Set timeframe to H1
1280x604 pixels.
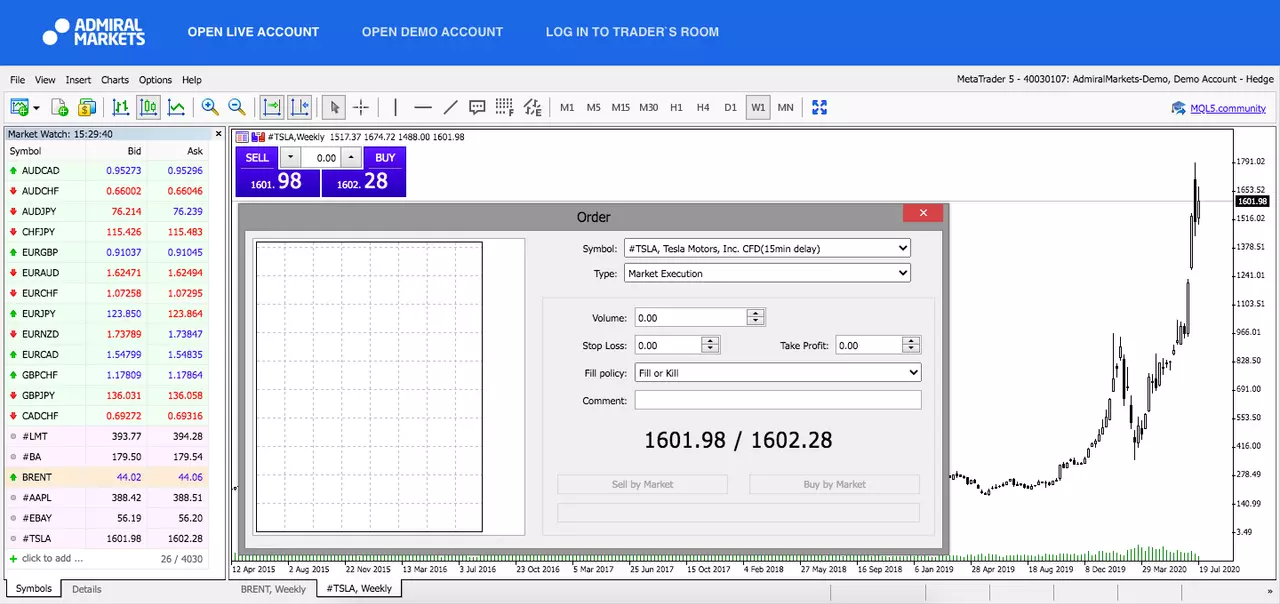coord(676,107)
